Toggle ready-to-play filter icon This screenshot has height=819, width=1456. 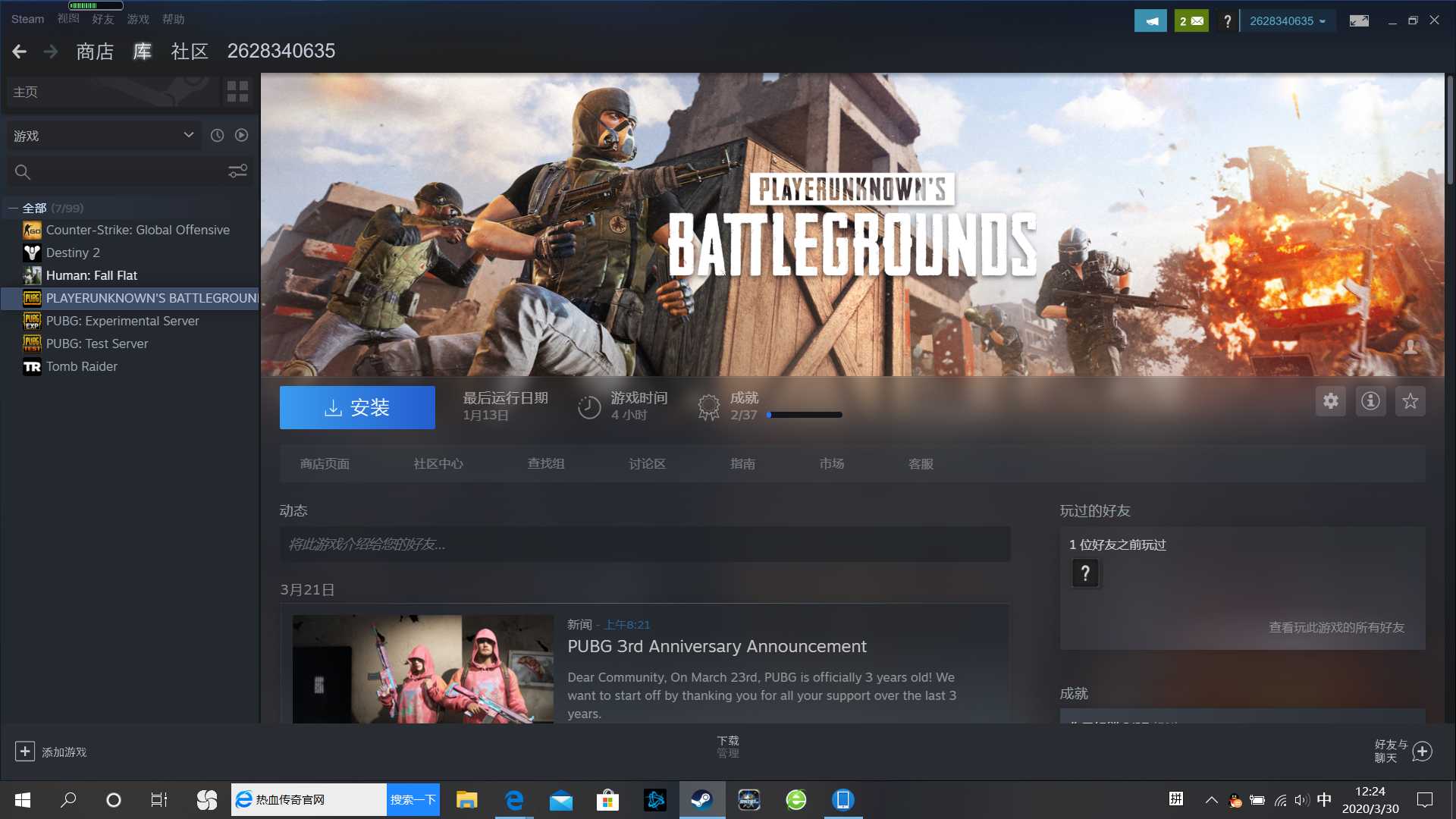coord(241,135)
